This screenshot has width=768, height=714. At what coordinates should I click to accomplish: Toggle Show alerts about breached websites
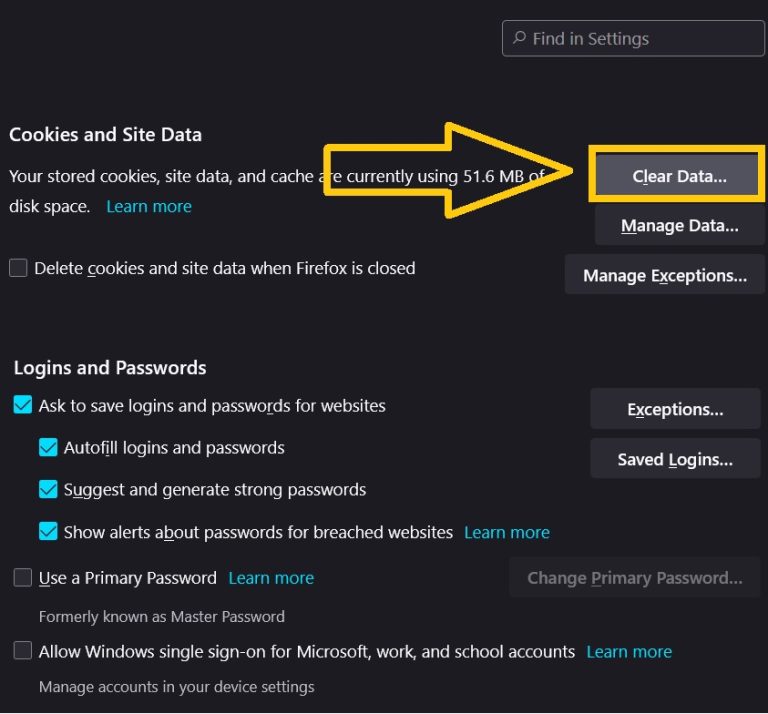(x=48, y=531)
